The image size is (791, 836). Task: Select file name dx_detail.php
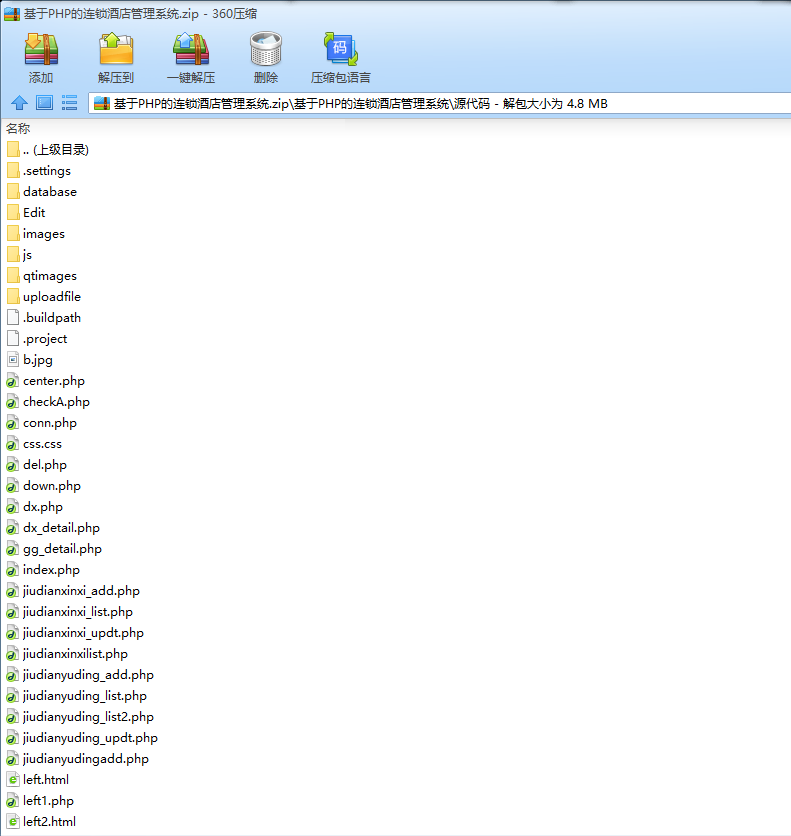point(61,528)
